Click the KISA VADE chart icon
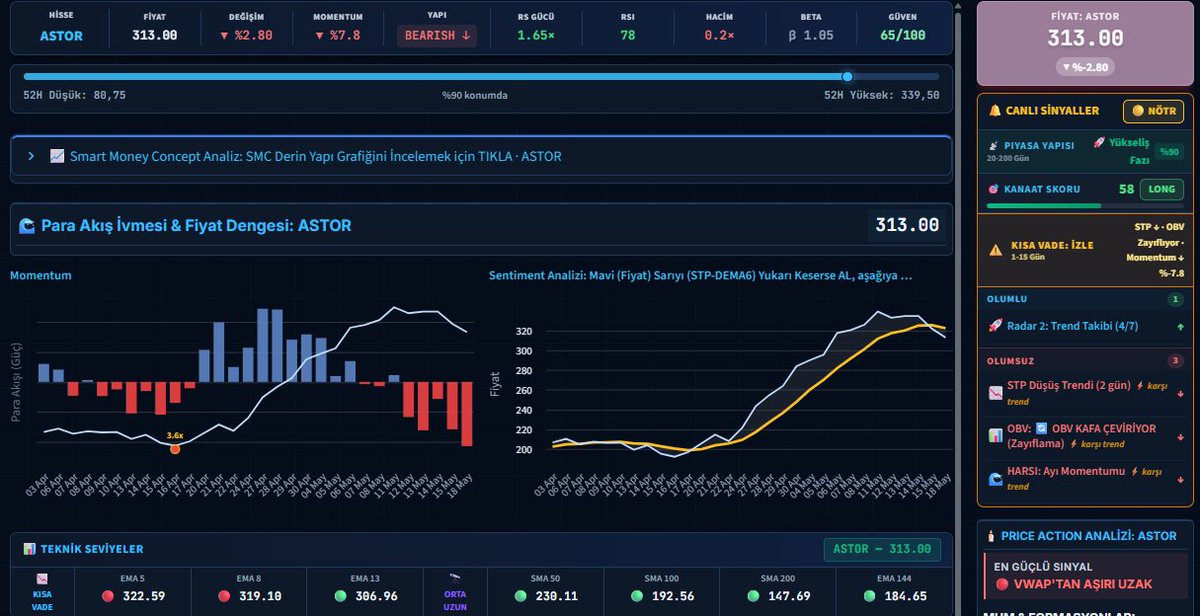The height and width of the screenshot is (616, 1200). pyautogui.click(x=41, y=579)
